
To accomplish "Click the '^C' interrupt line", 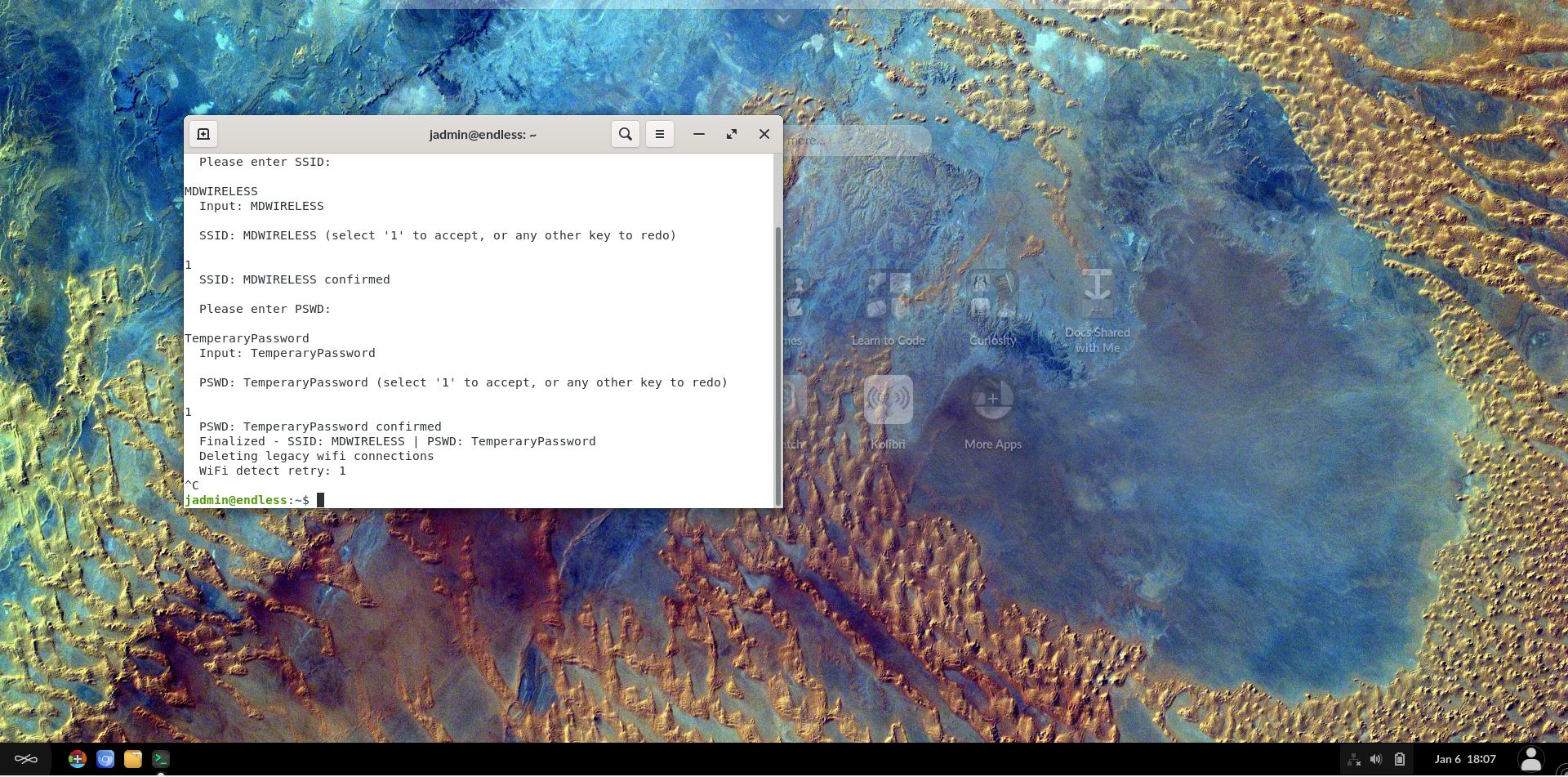I will 192,485.
